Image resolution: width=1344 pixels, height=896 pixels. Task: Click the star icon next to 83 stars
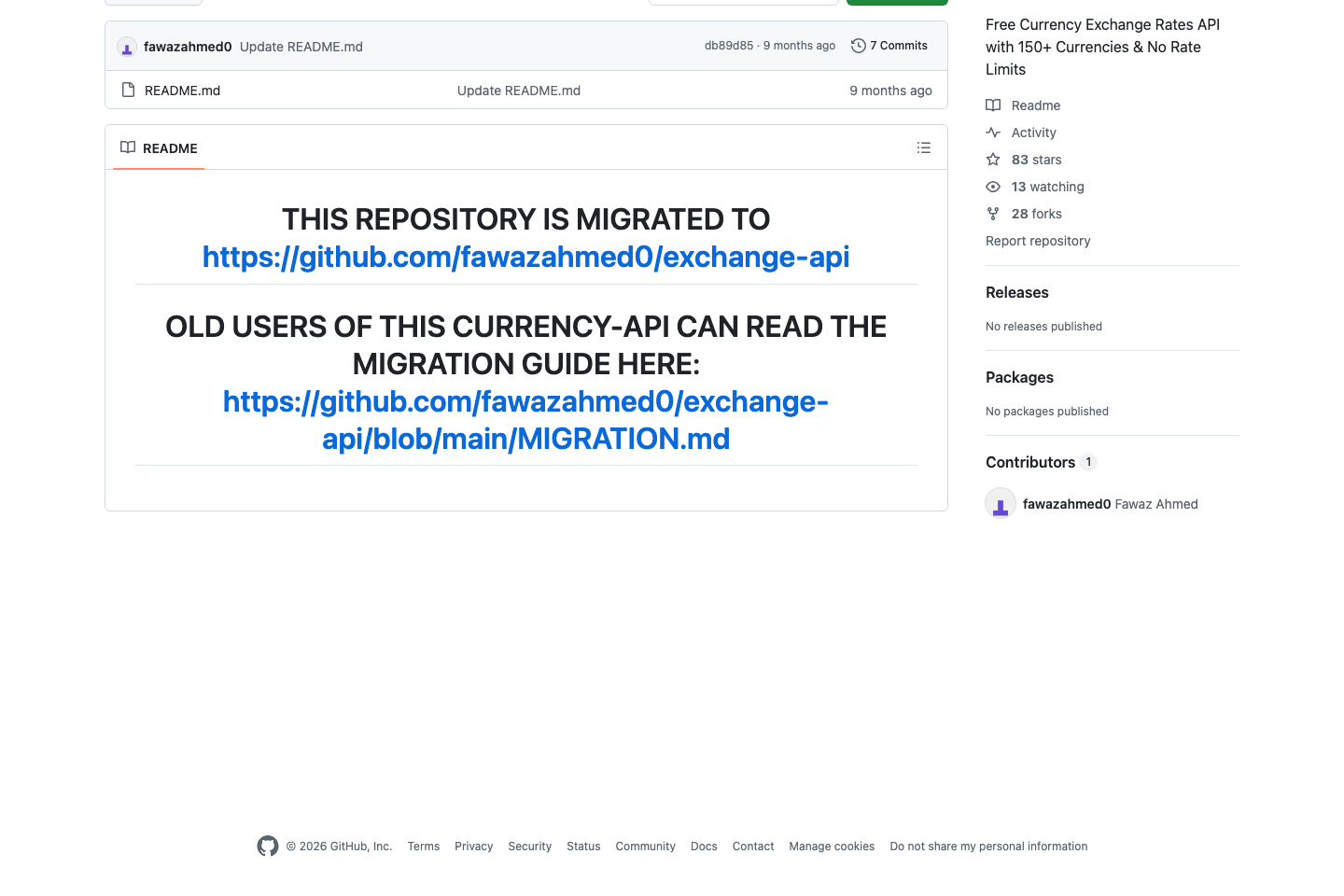(x=992, y=160)
